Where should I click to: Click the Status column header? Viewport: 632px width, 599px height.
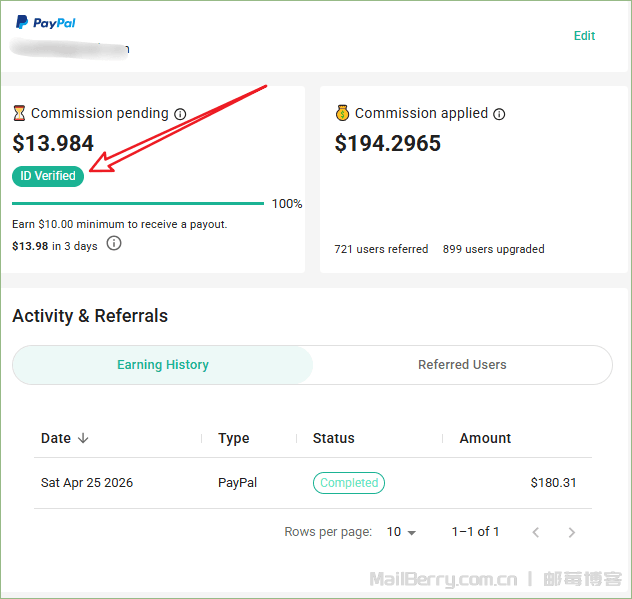pyautogui.click(x=334, y=438)
